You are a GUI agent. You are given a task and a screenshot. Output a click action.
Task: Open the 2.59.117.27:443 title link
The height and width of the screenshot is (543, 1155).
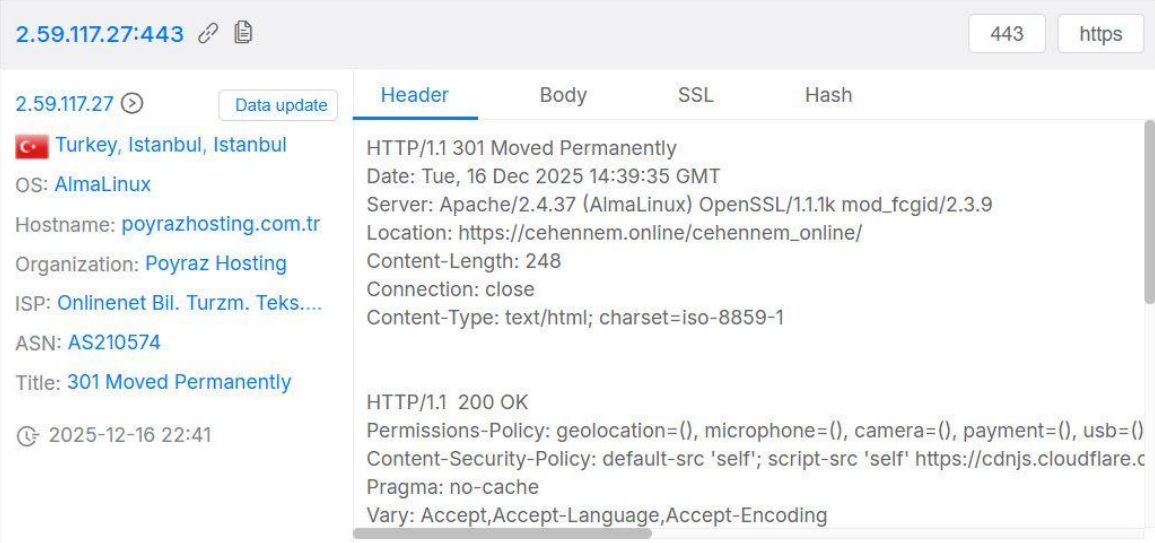99,34
